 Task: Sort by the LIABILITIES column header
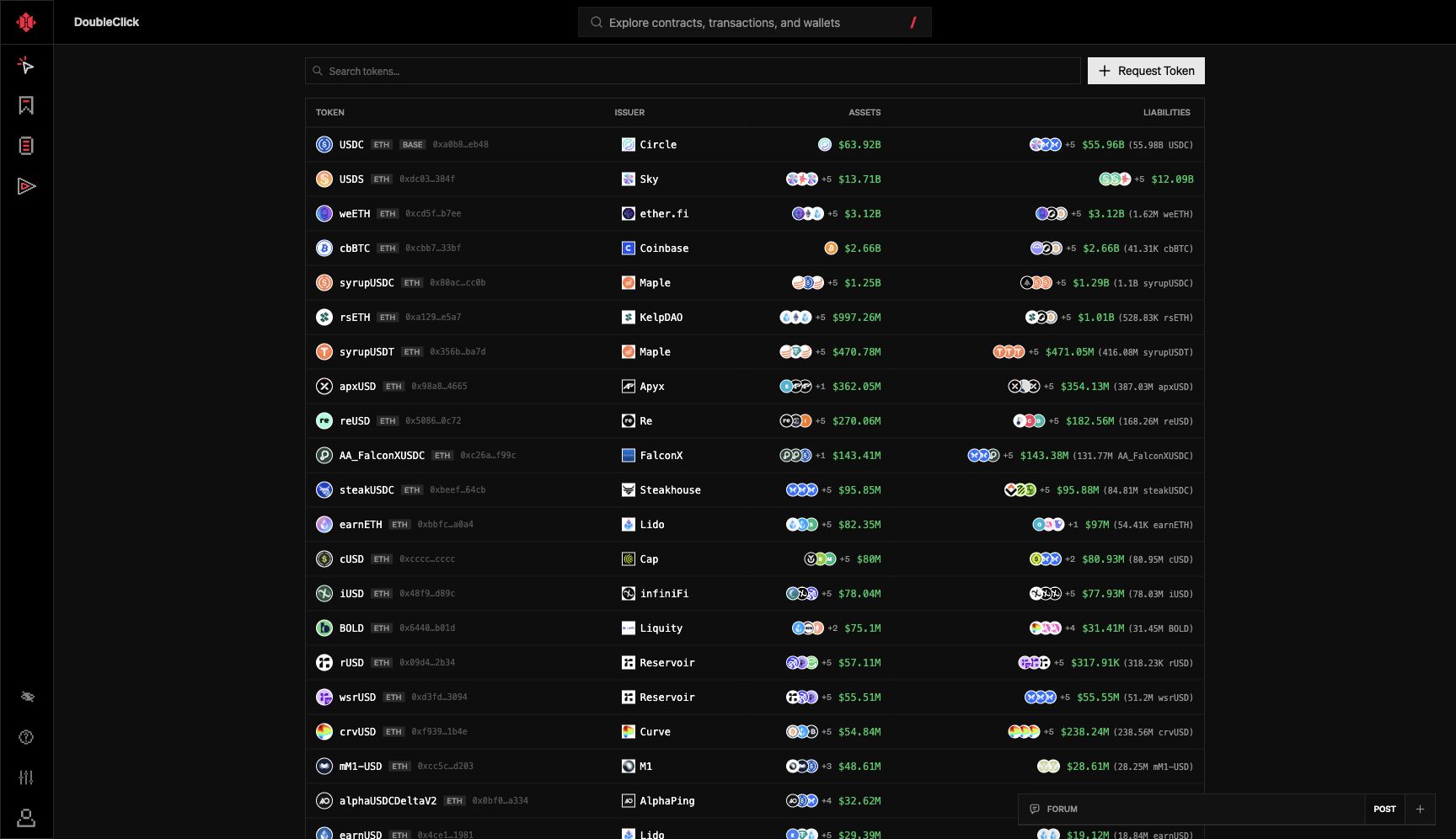tap(1167, 112)
